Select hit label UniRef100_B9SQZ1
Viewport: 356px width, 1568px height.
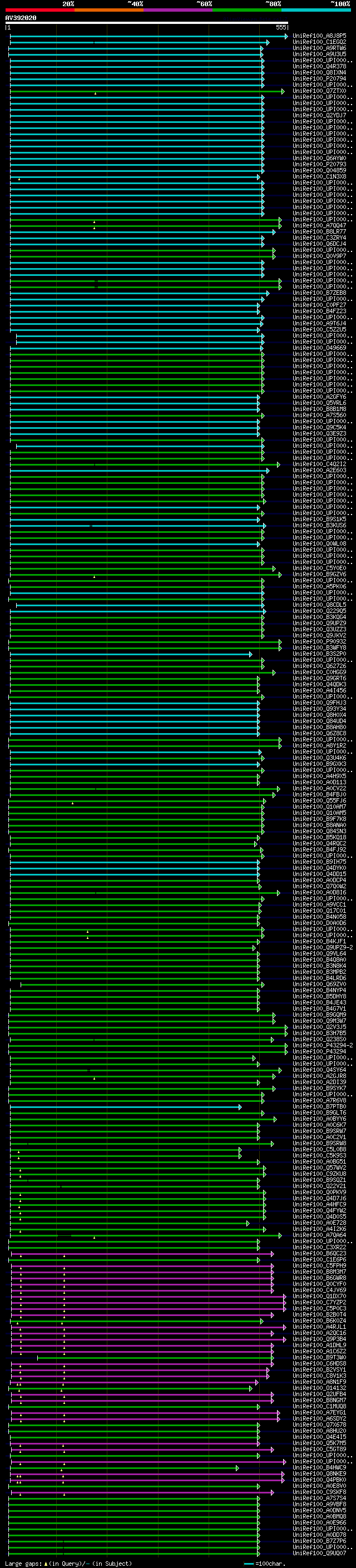319,1180
